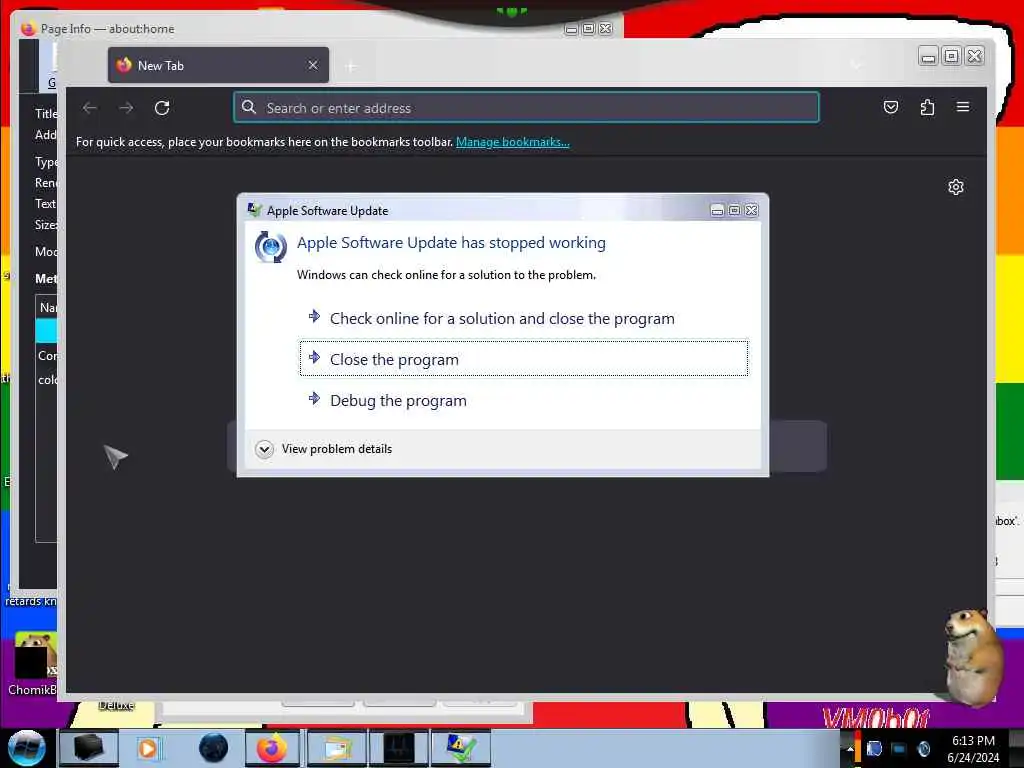Close the Page Info window
1024x768 pixels.
click(x=606, y=29)
